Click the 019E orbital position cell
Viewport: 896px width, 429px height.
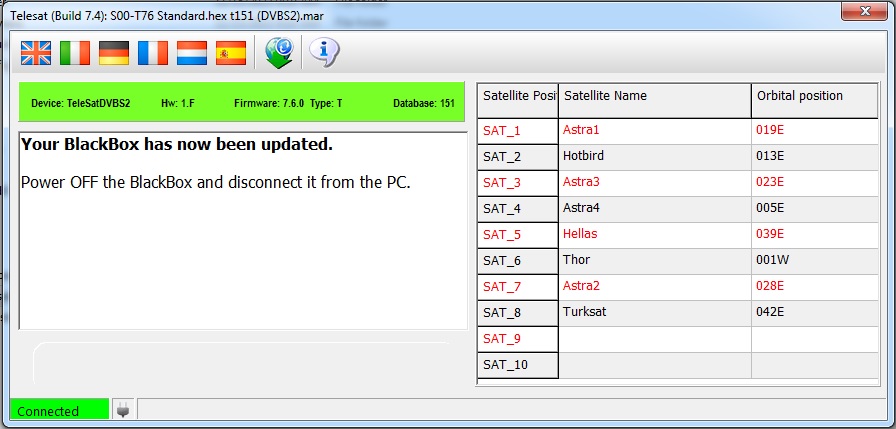click(x=815, y=131)
